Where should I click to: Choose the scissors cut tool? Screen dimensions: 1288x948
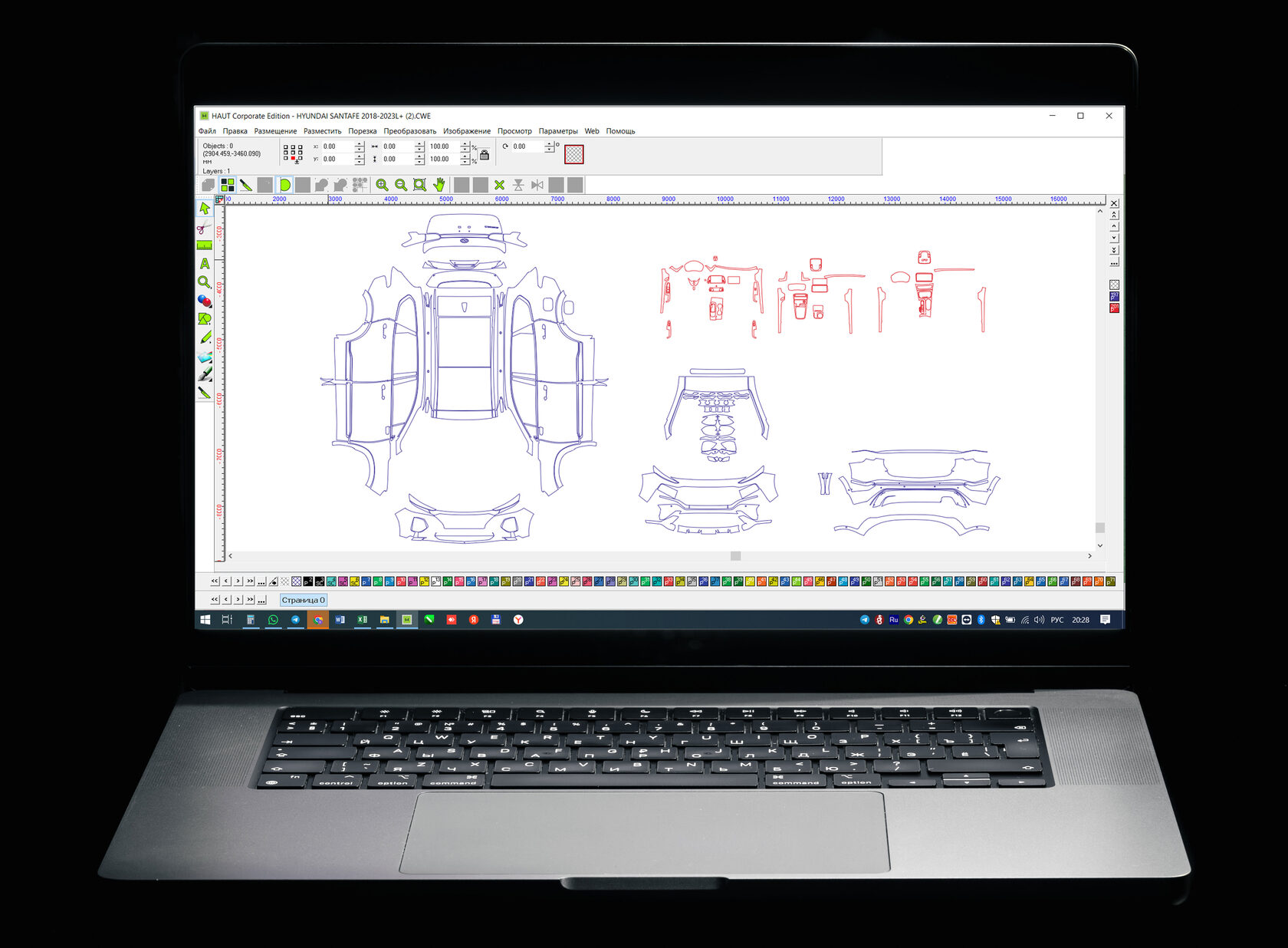(x=204, y=228)
